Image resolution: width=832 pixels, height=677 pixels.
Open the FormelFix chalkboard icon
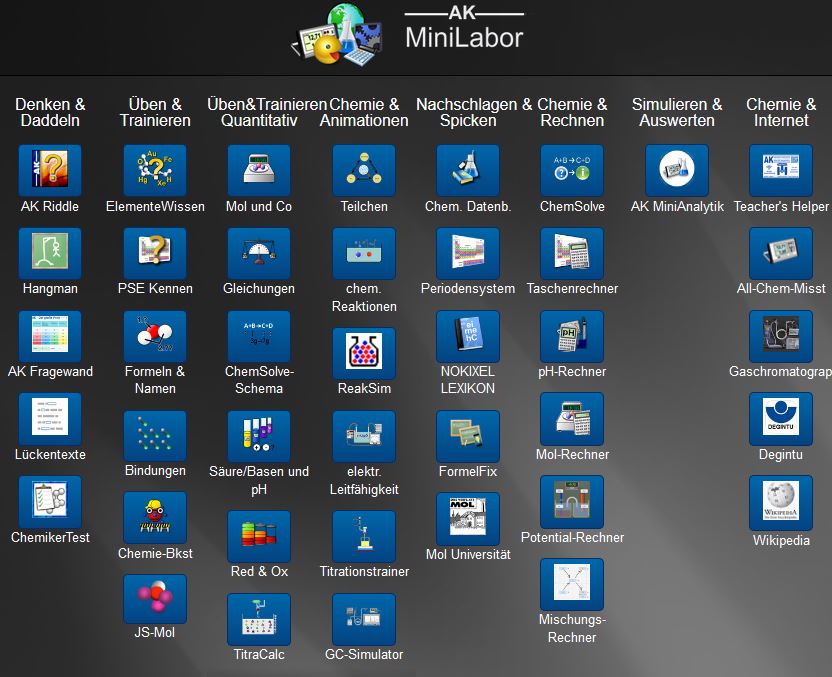pyautogui.click(x=468, y=436)
